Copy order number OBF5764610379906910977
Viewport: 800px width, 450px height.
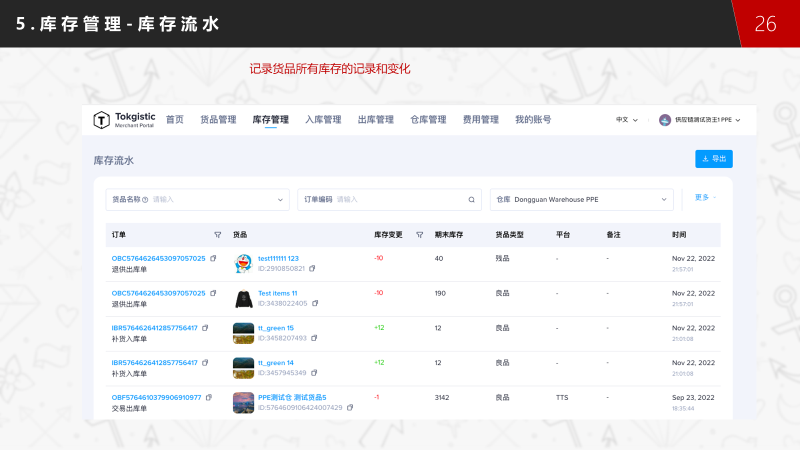[209, 397]
